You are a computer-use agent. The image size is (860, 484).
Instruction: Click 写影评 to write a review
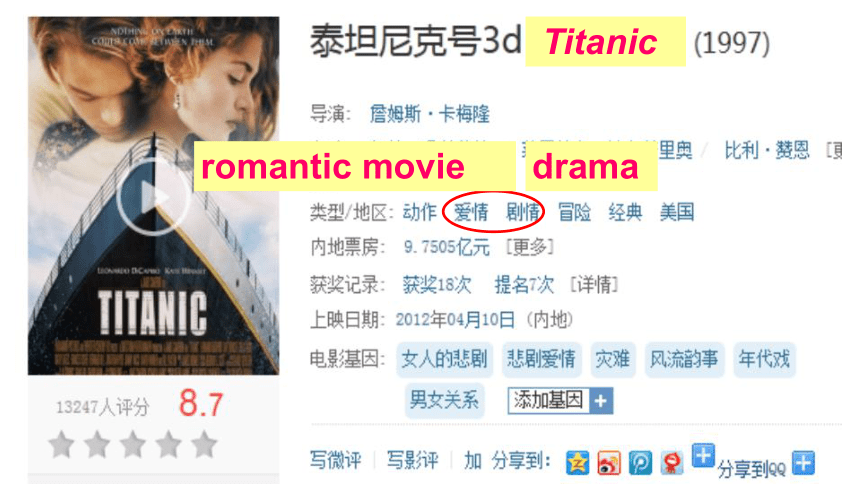(412, 460)
